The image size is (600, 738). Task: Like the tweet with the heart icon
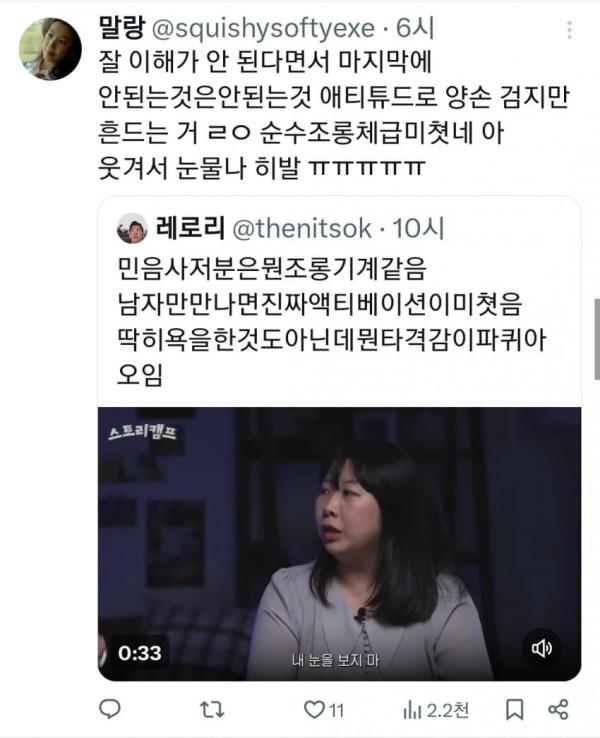pyautogui.click(x=314, y=709)
